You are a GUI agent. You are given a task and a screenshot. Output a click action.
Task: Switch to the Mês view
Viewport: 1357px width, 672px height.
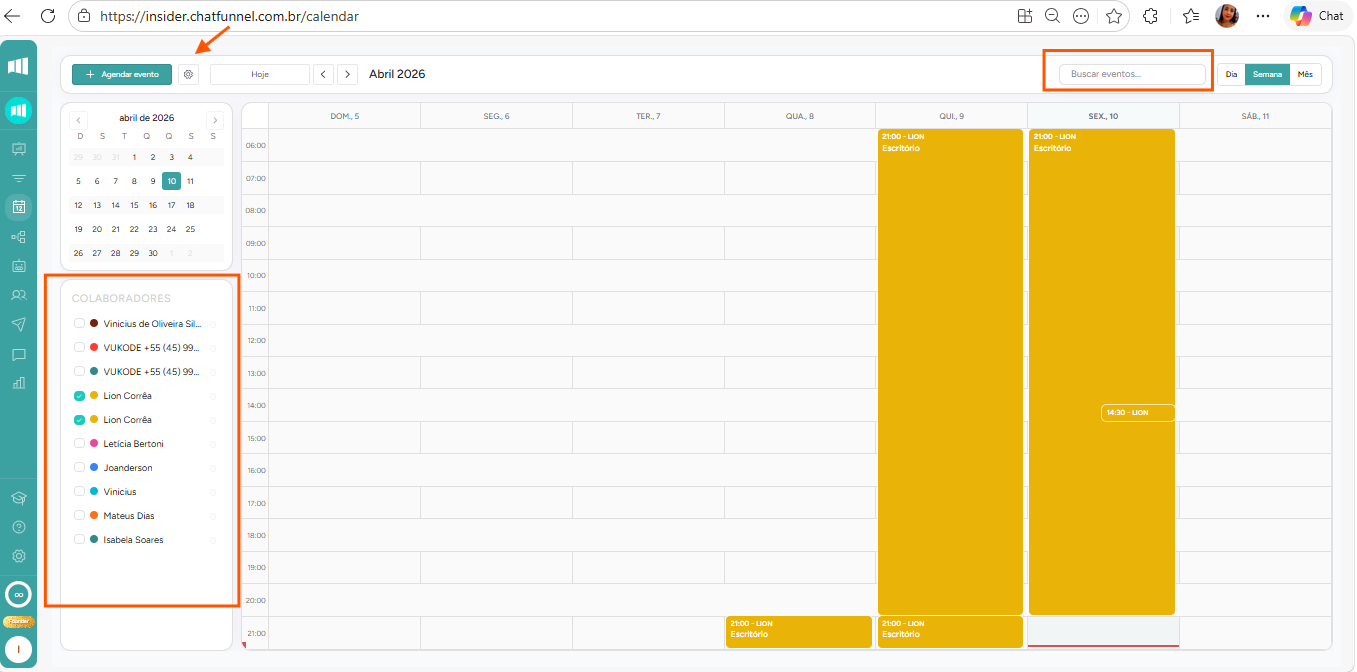pyautogui.click(x=1305, y=74)
